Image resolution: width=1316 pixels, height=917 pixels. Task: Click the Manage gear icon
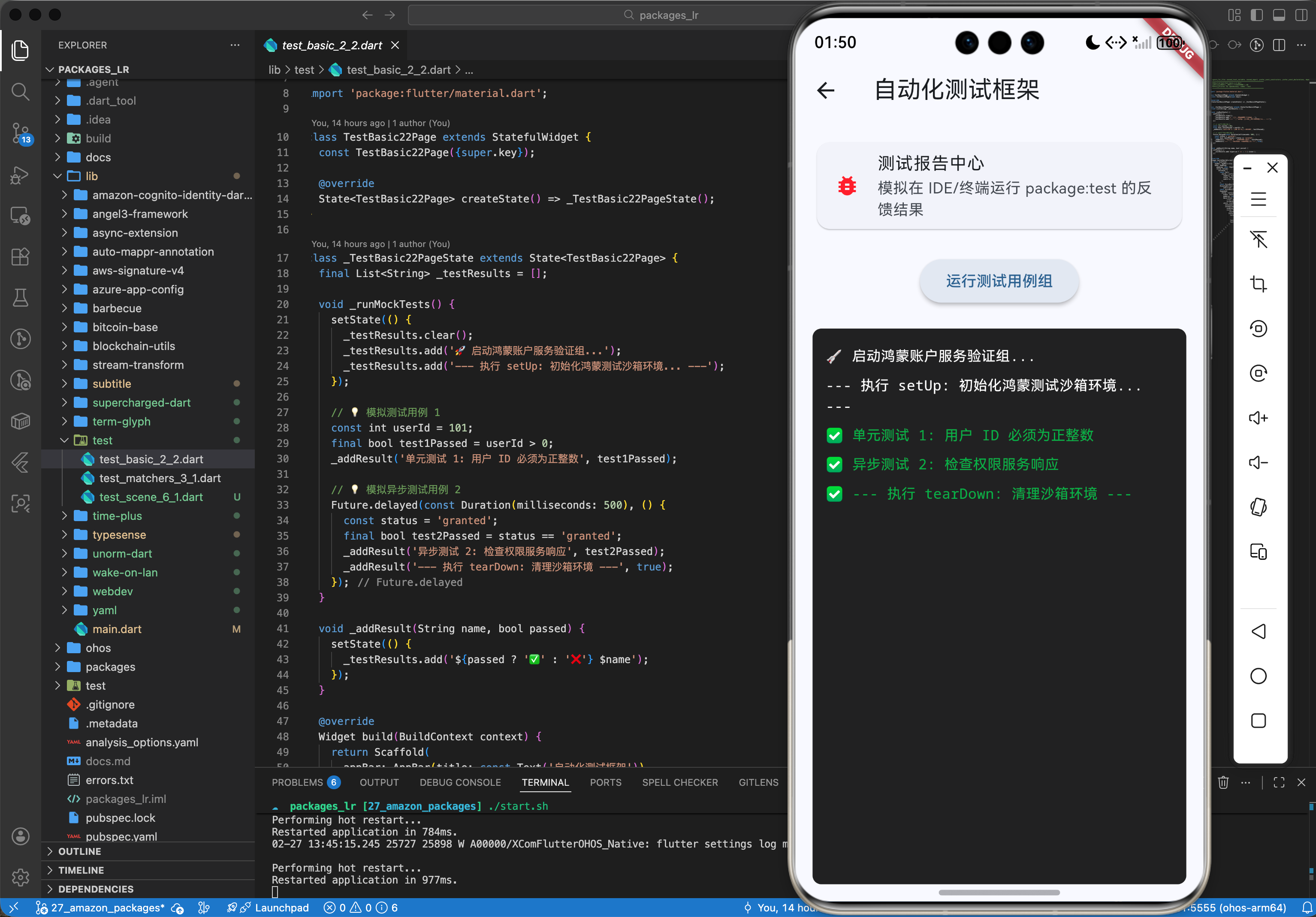pyautogui.click(x=21, y=877)
